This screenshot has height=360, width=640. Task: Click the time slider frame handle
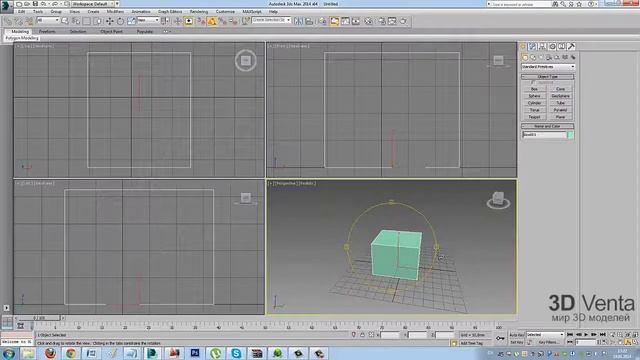pyautogui.click(x=39, y=318)
